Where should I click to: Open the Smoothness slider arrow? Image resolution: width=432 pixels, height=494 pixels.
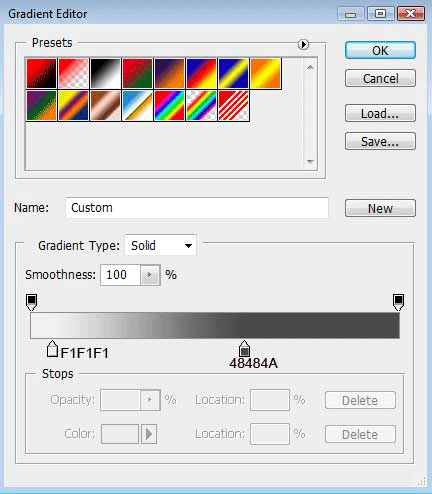click(x=149, y=275)
